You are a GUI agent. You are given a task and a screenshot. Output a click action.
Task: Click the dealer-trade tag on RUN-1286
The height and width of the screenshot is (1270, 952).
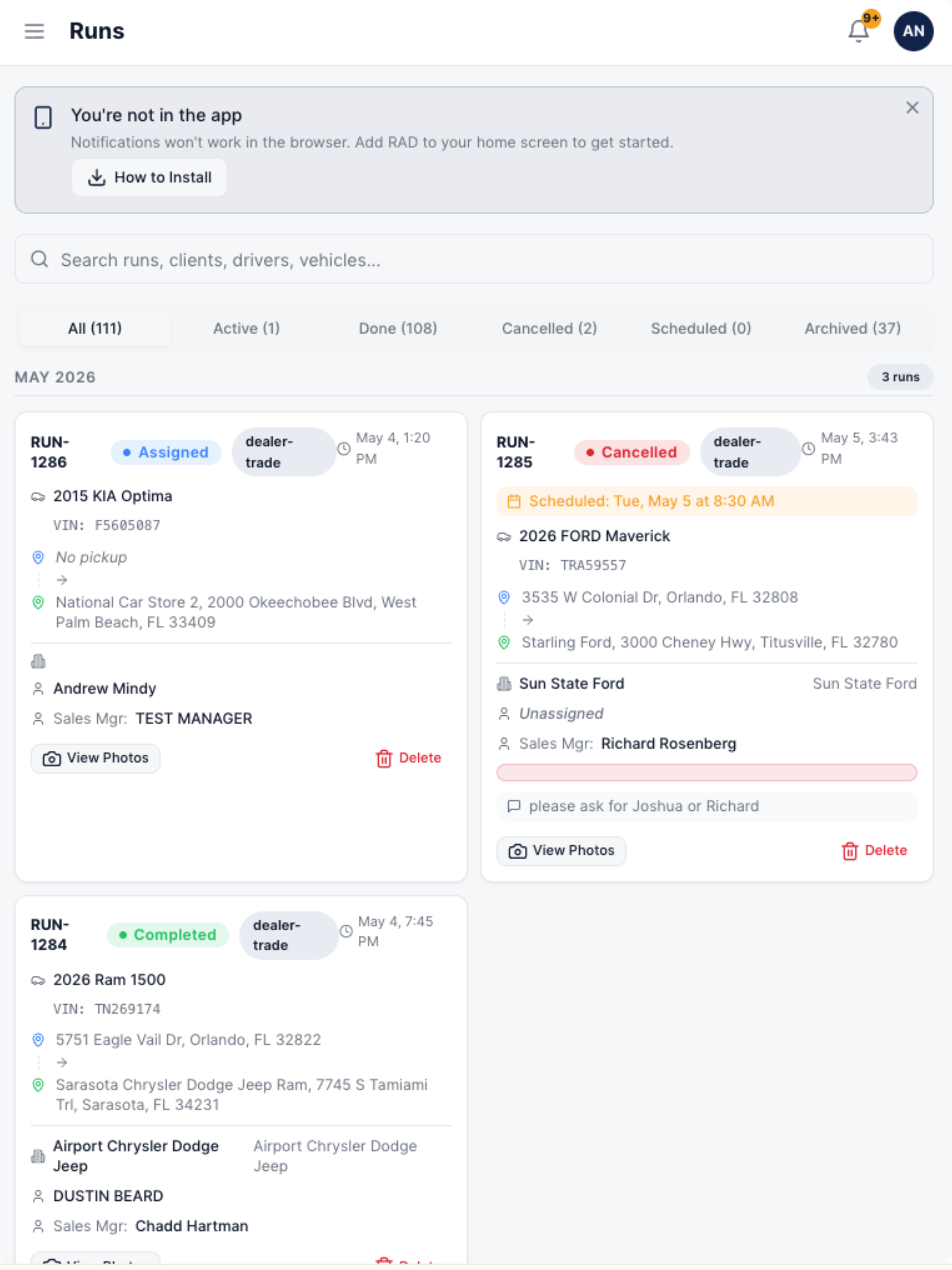[x=284, y=452]
